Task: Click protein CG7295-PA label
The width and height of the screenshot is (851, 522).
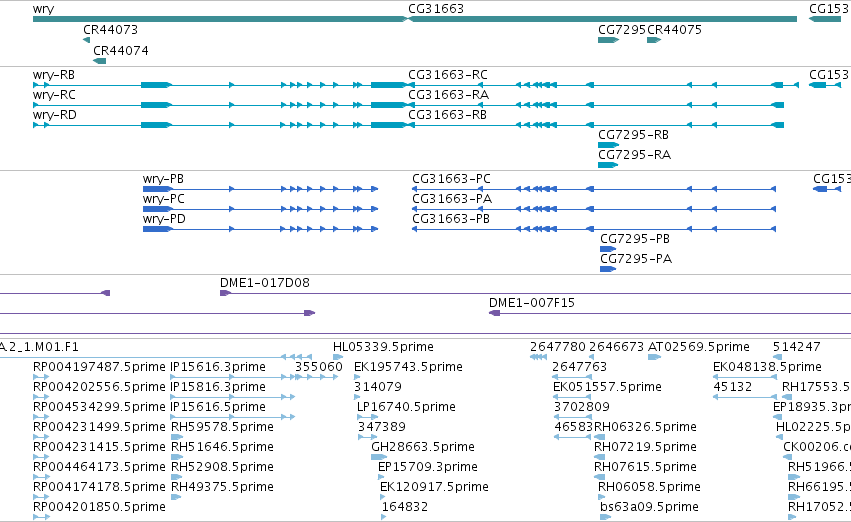Action: (x=636, y=259)
